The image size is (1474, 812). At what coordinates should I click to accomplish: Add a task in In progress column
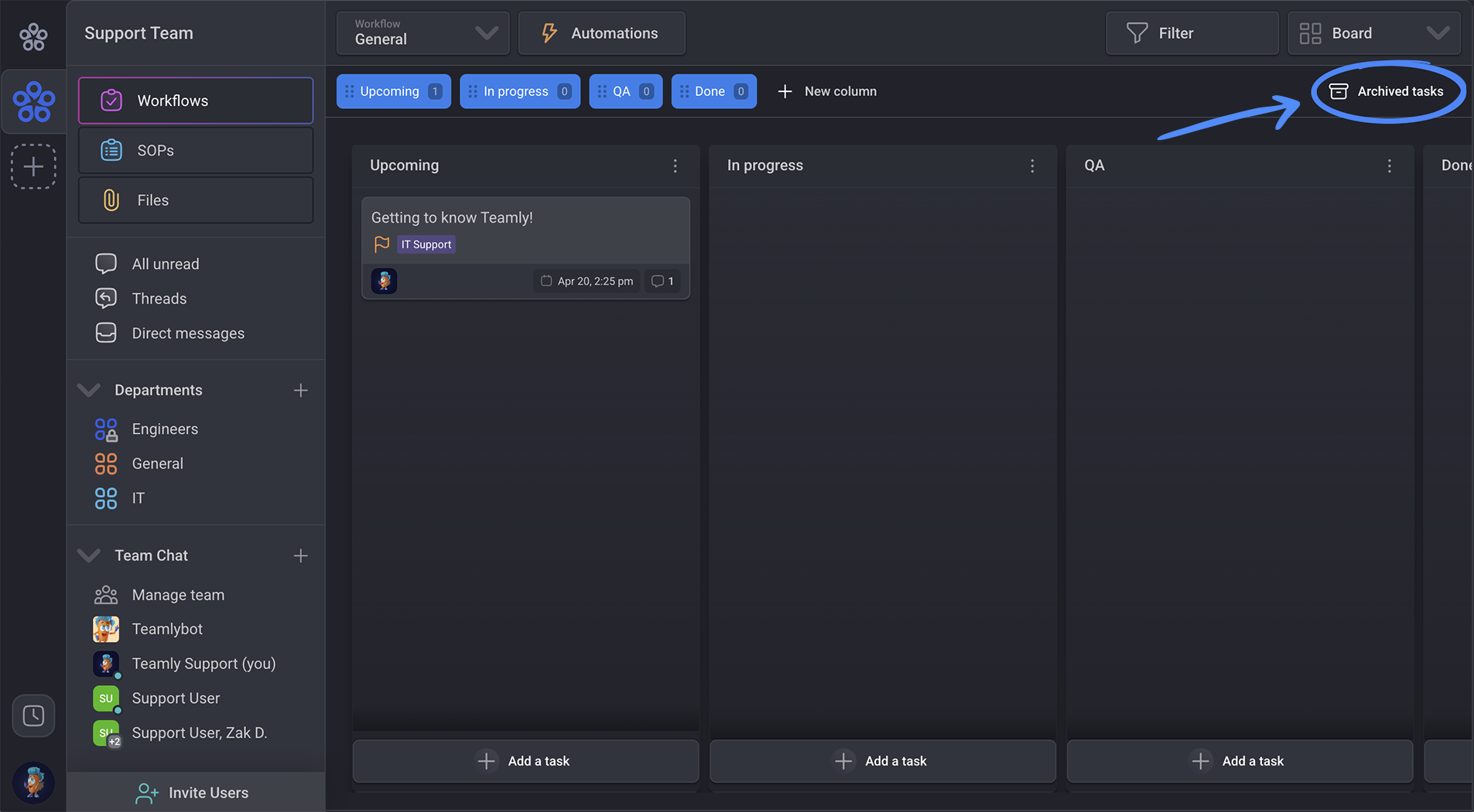point(883,761)
